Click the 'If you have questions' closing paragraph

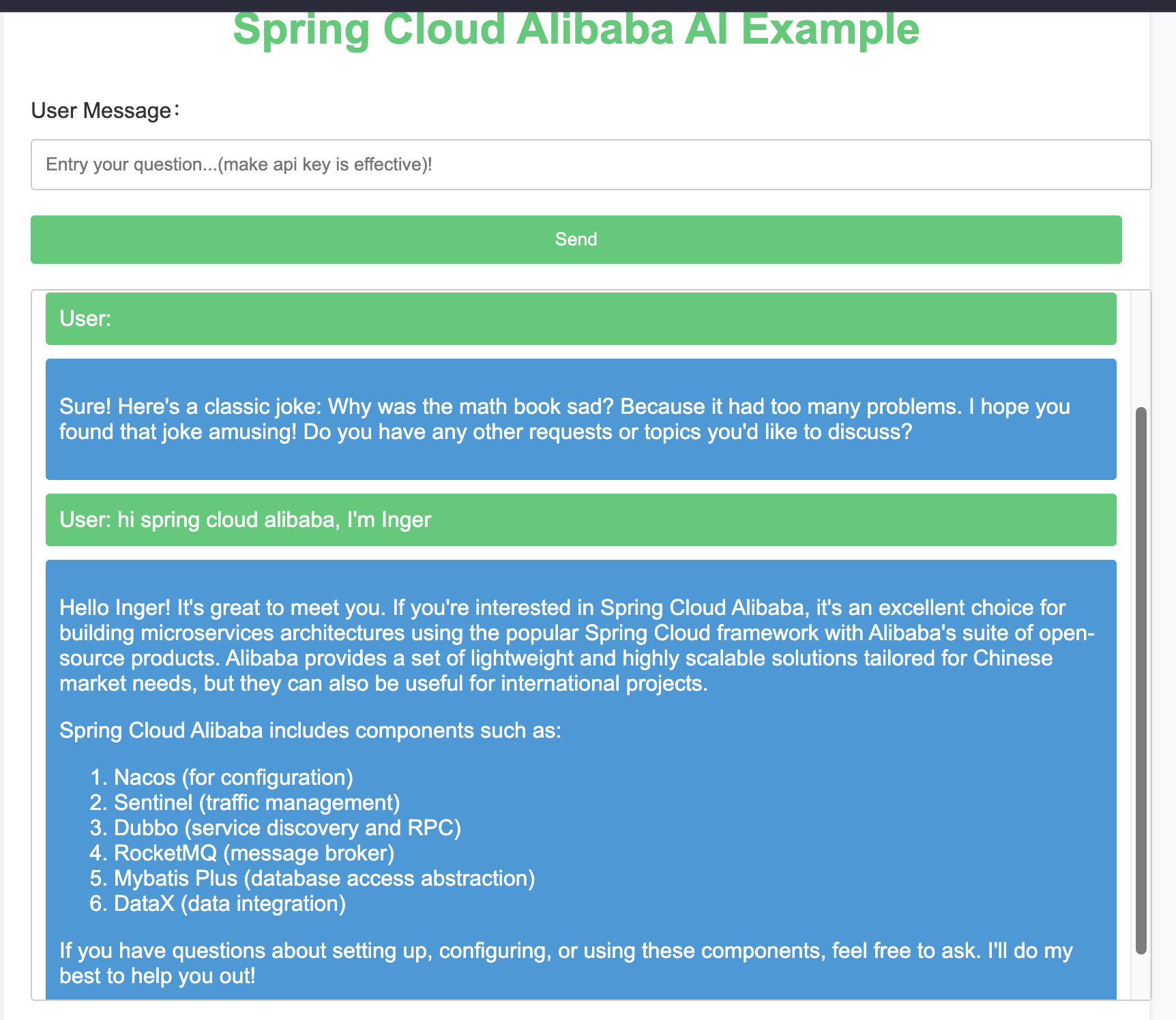[x=566, y=963]
